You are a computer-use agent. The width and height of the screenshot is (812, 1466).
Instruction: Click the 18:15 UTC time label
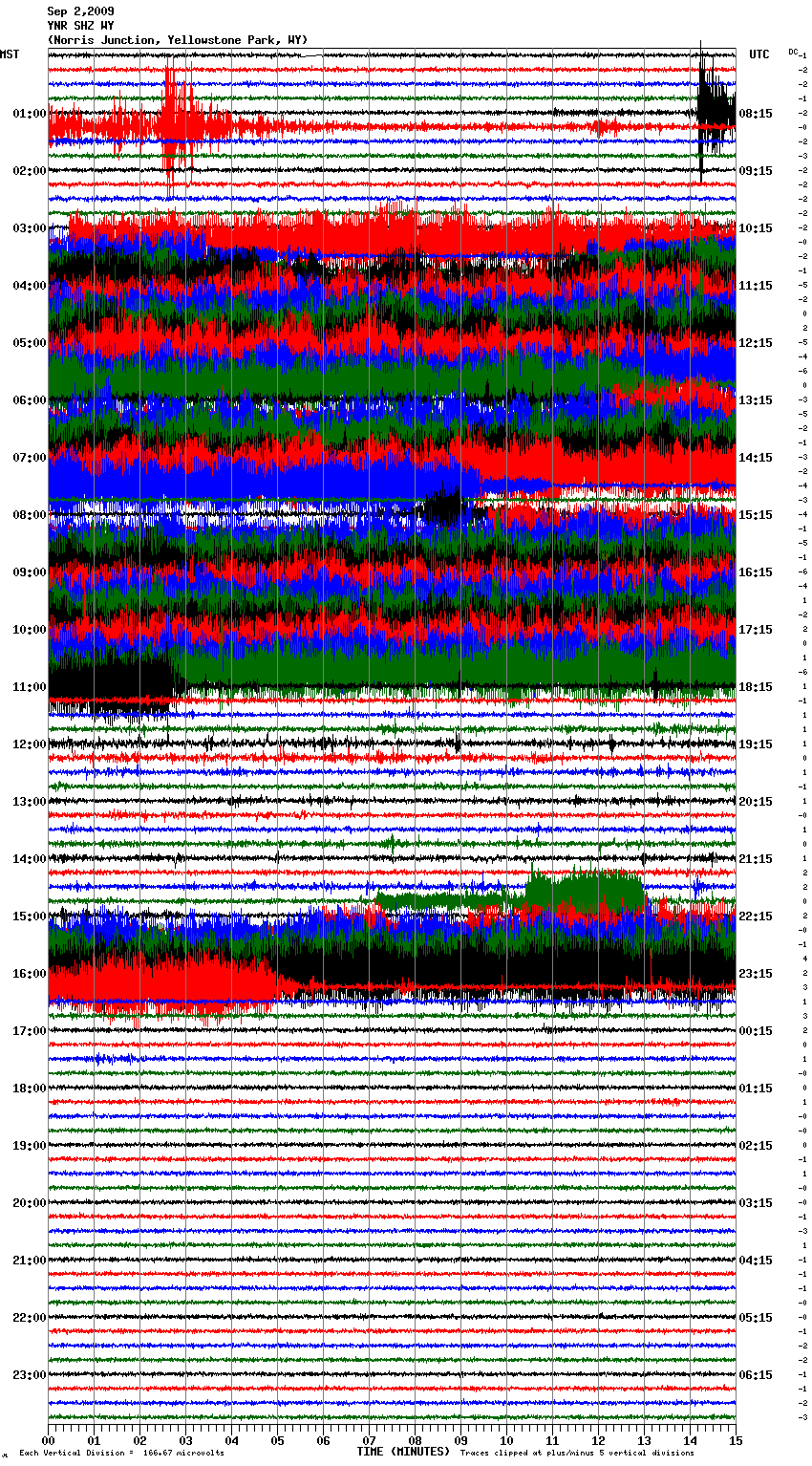click(756, 687)
